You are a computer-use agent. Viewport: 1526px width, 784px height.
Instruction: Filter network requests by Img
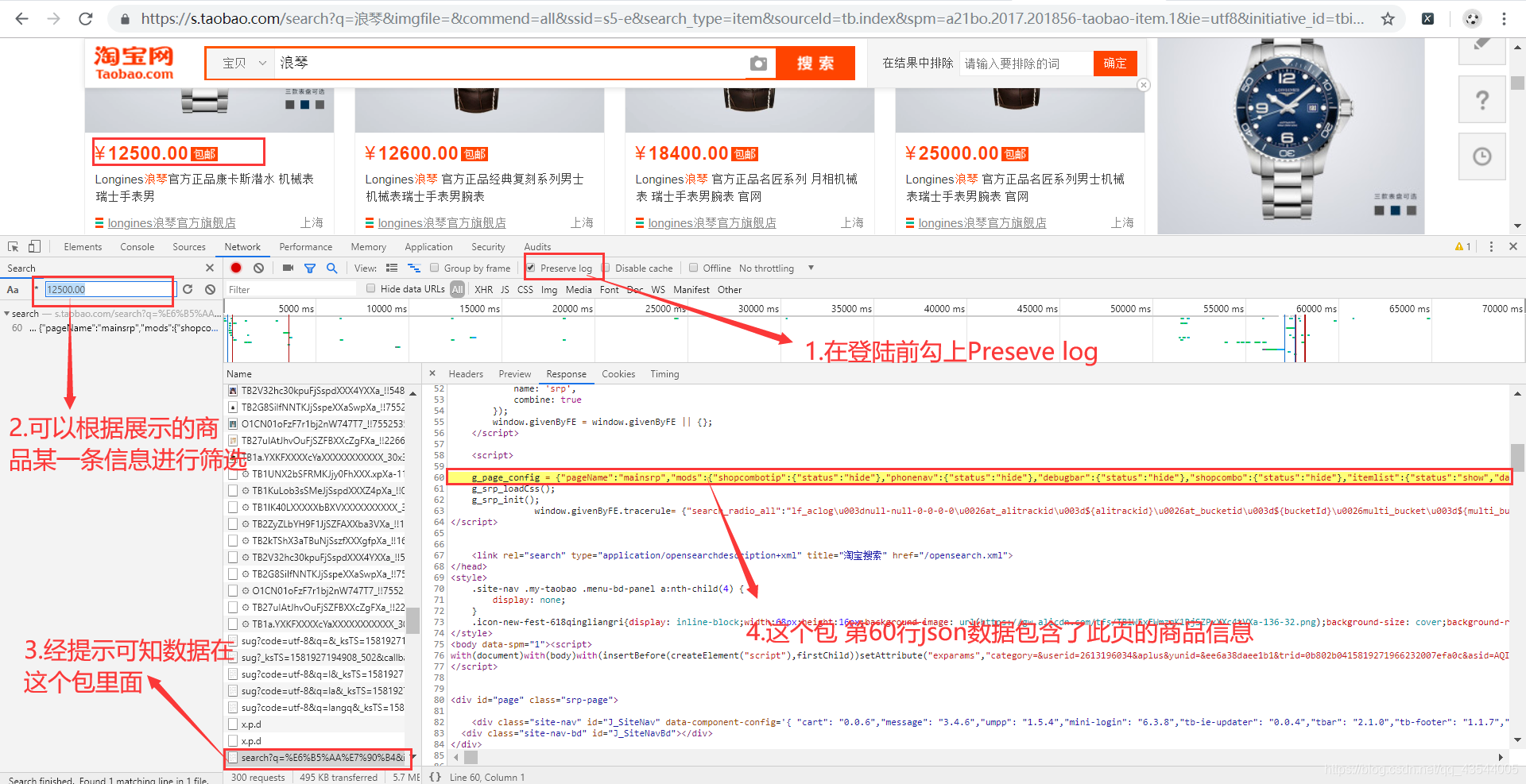(x=549, y=290)
